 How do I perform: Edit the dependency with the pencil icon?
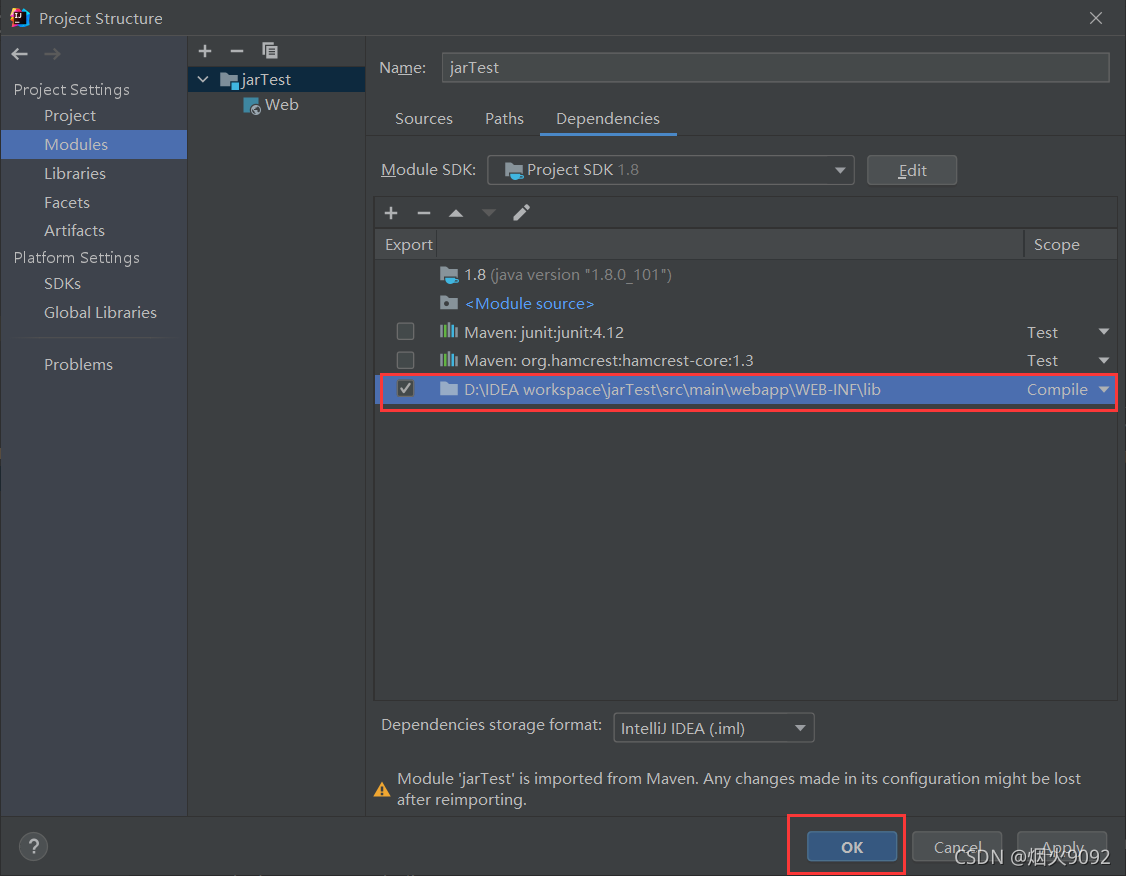pos(521,213)
